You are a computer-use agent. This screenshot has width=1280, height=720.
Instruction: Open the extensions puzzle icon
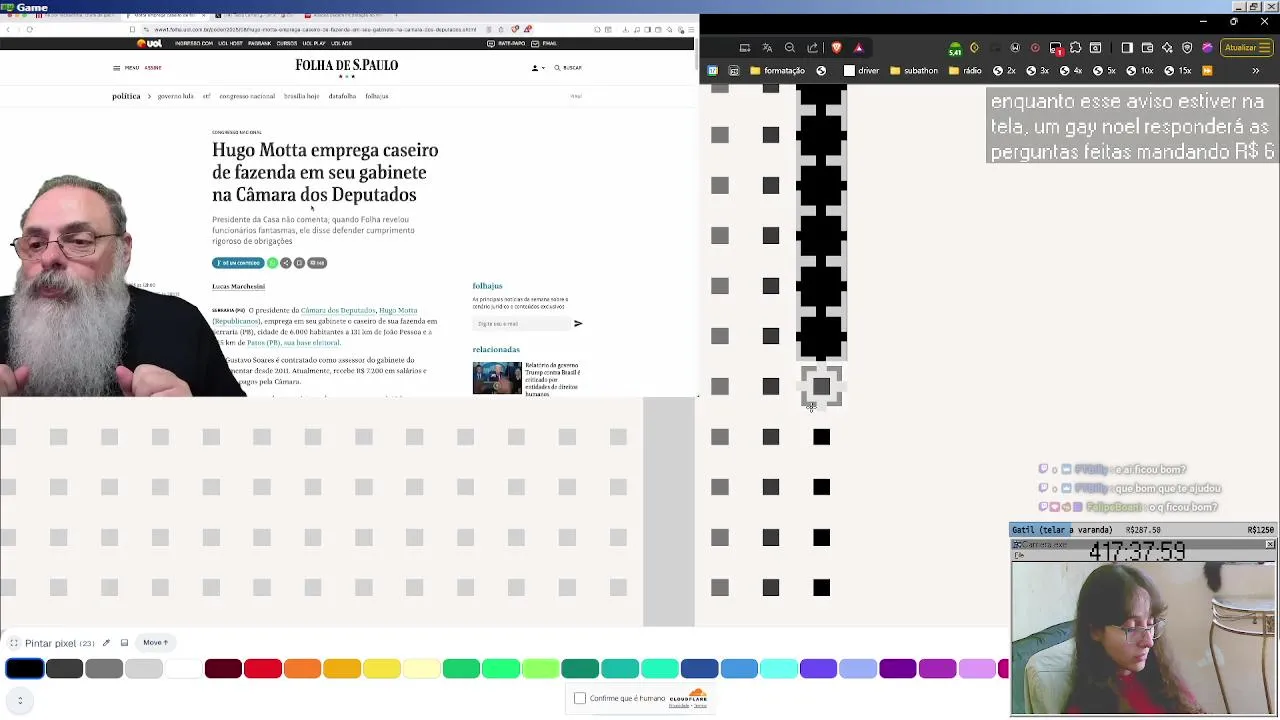(x=1076, y=47)
